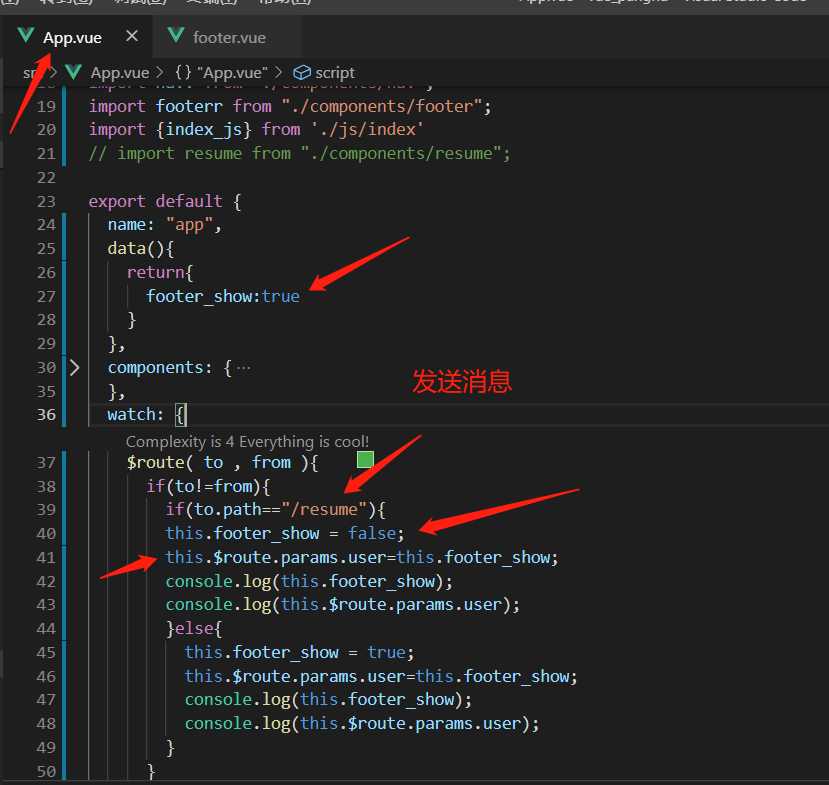Click console.log(this.footer_show) on line 42
Viewport: 829px width, 785px height.
pos(309,581)
